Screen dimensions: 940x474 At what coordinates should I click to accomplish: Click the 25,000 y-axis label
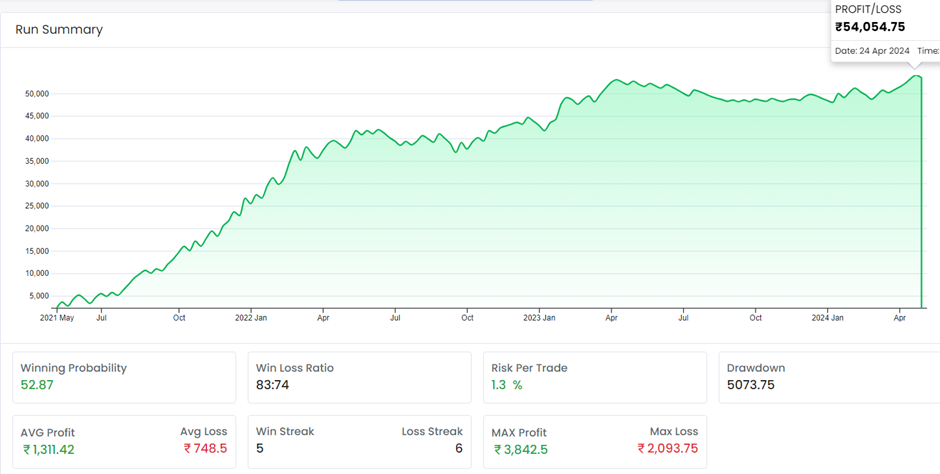pyautogui.click(x=37, y=206)
